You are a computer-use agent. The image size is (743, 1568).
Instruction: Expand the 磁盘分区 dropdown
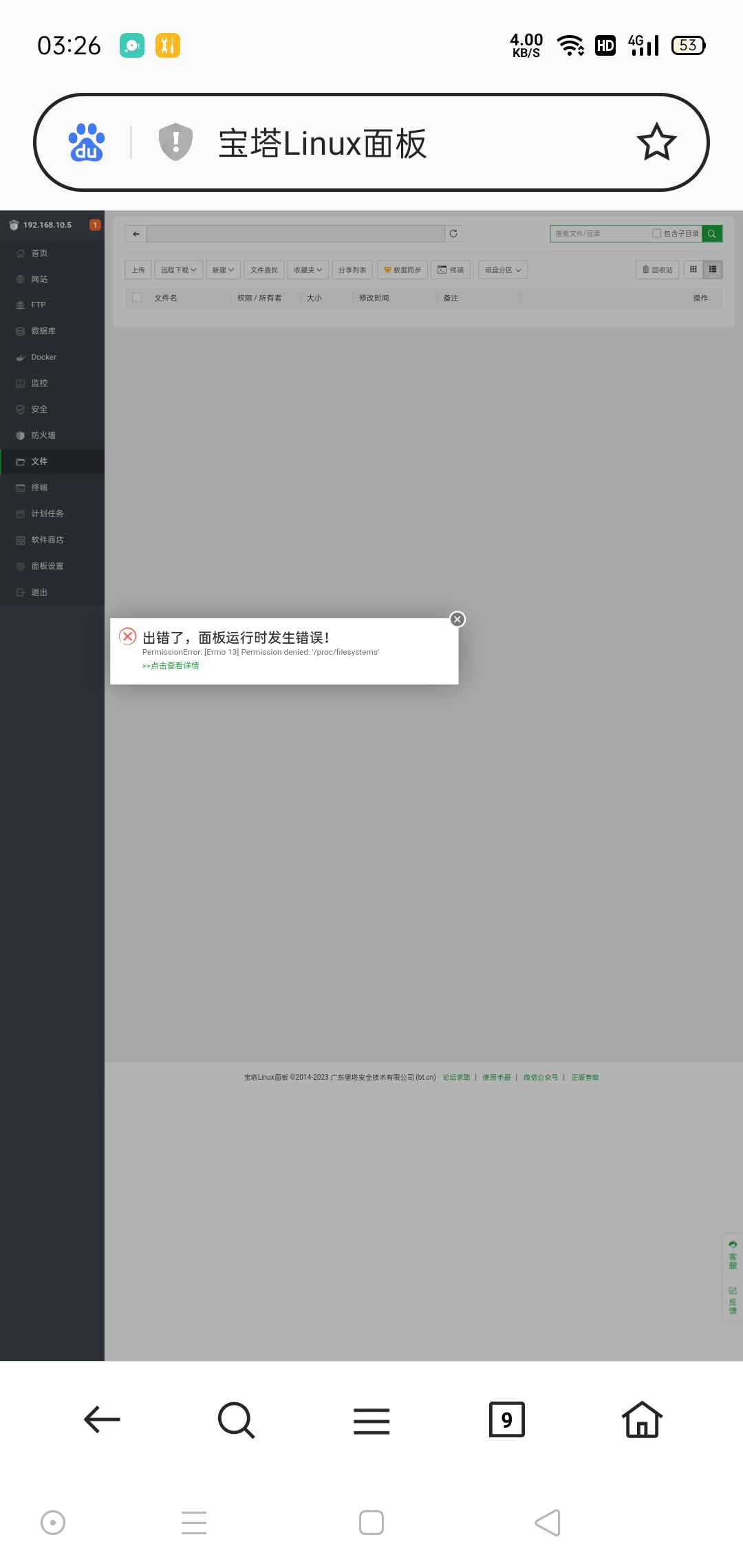tap(503, 270)
